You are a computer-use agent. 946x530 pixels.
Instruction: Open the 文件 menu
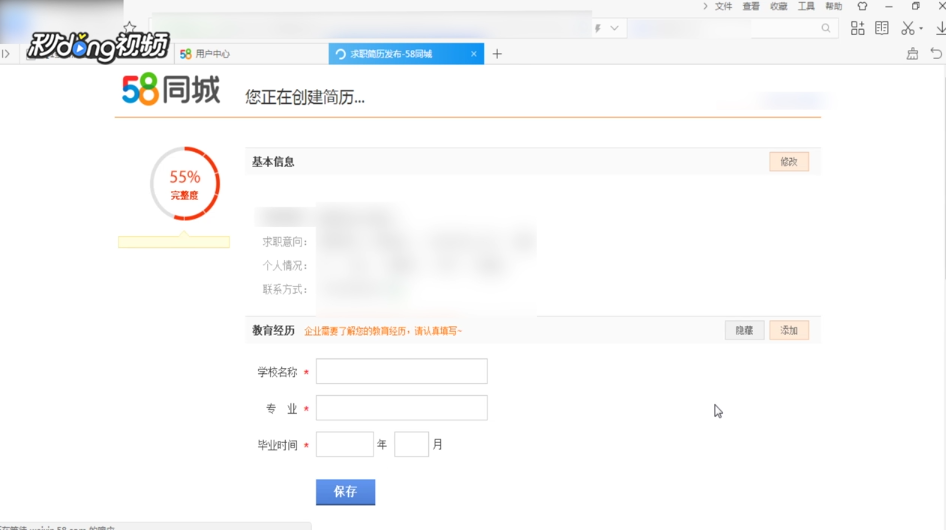point(723,6)
